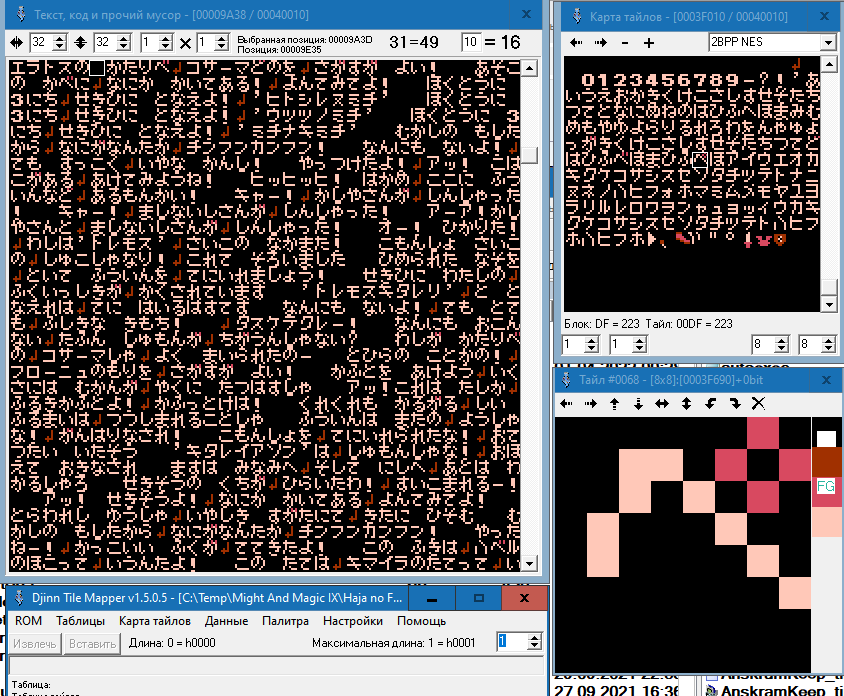
Task: Click text window scrollbar up arrow
Action: 530,68
